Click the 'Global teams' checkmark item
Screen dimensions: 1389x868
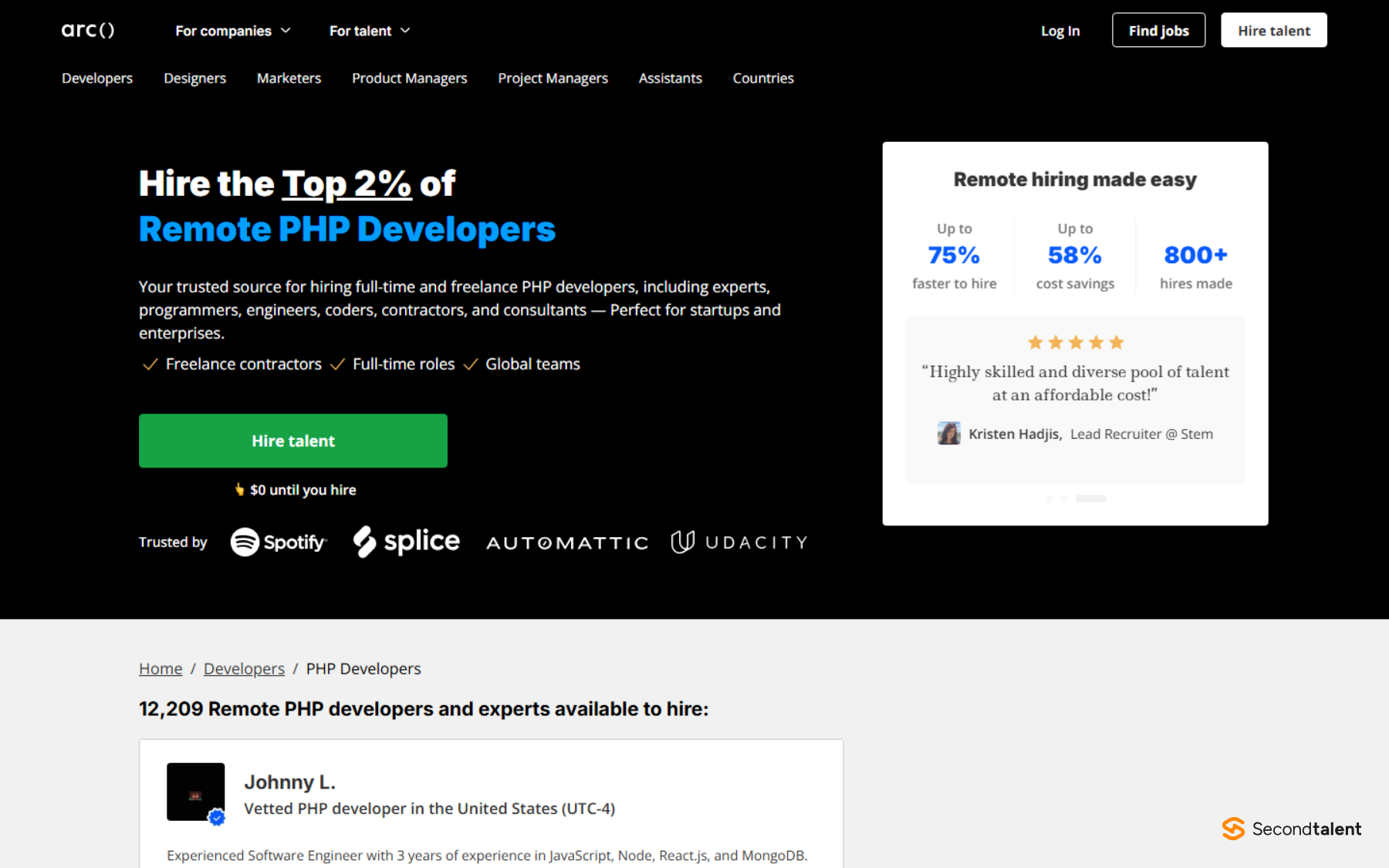(x=522, y=364)
